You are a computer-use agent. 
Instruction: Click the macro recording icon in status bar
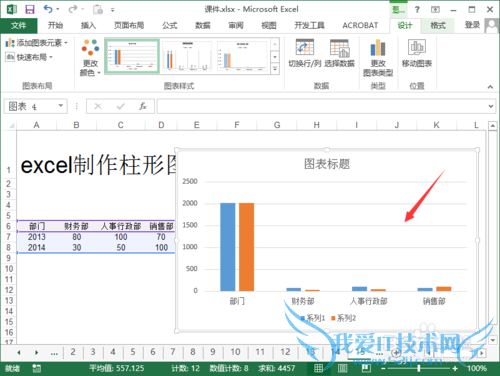point(36,368)
